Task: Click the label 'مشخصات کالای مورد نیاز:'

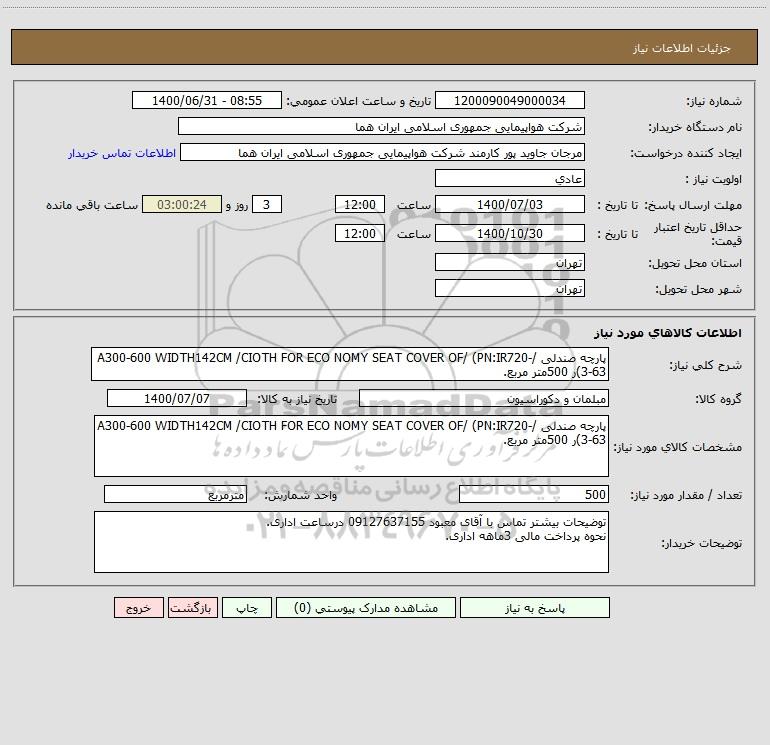Action: (678, 447)
